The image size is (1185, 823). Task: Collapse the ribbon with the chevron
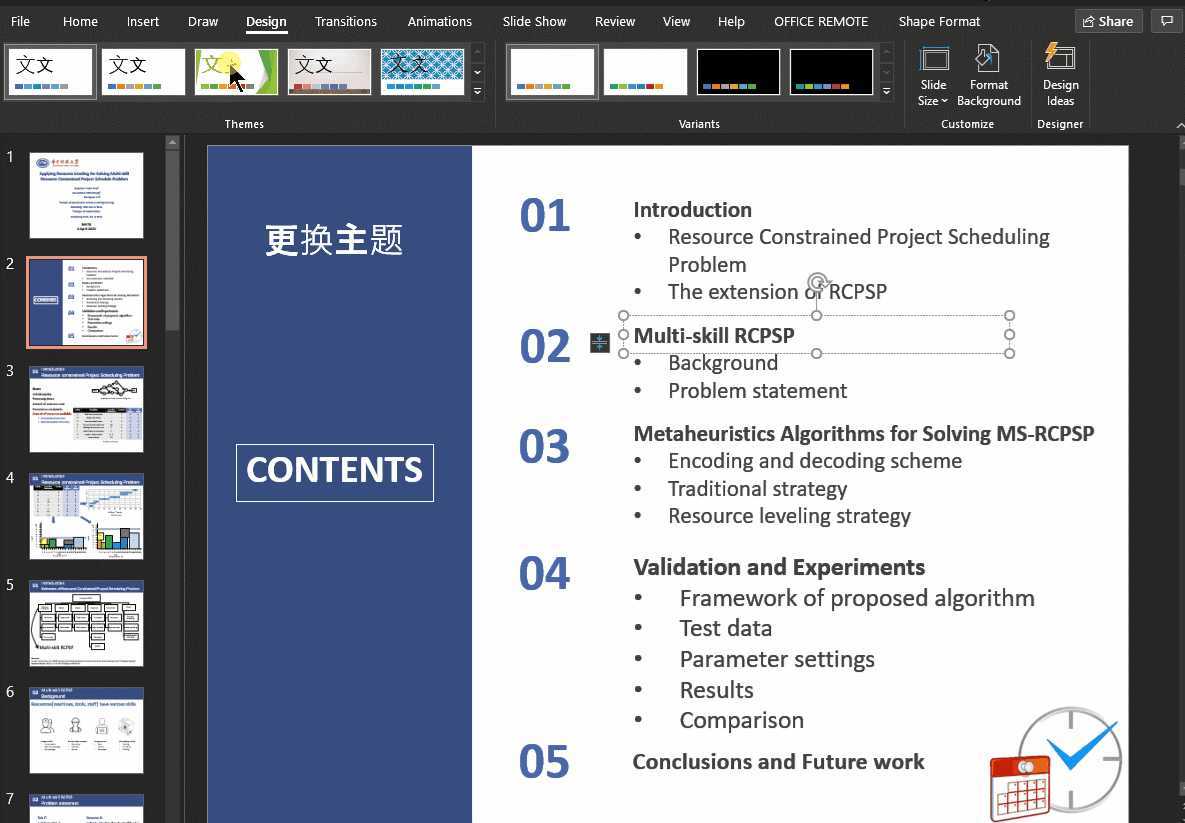coord(1180,125)
